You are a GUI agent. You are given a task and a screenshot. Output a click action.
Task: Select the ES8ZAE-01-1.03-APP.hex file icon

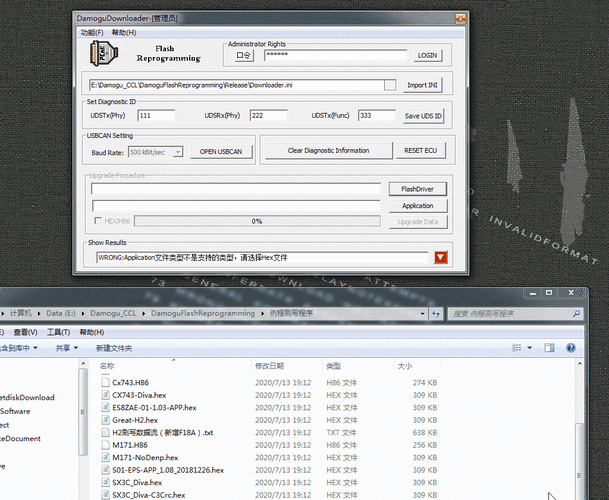(105, 407)
